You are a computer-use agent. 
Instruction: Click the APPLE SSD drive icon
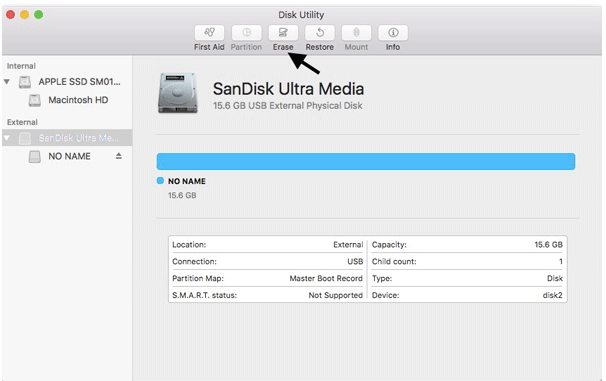pyautogui.click(x=25, y=82)
